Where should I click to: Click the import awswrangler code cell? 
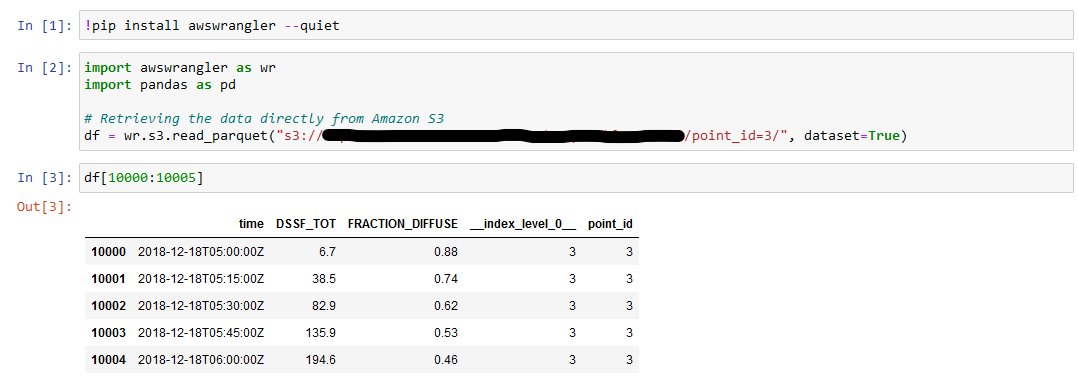(576, 102)
